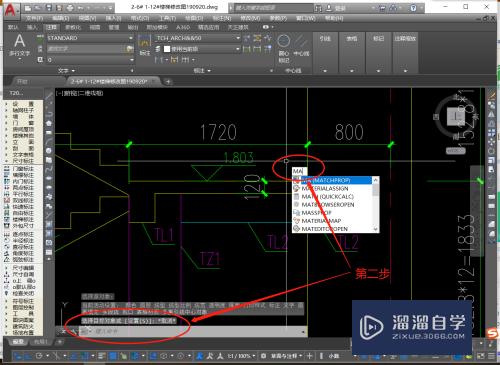
Task: Toggle polar tracking in status bar
Action: (x=39, y=356)
